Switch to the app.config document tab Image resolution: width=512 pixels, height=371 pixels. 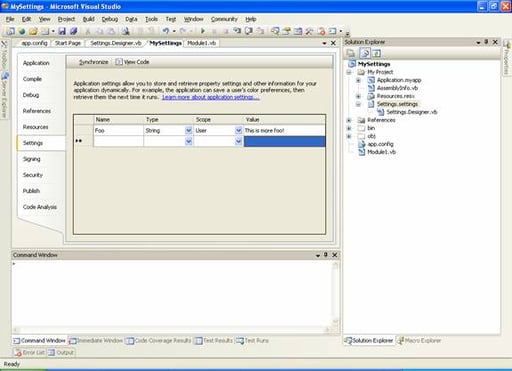pyautogui.click(x=34, y=43)
